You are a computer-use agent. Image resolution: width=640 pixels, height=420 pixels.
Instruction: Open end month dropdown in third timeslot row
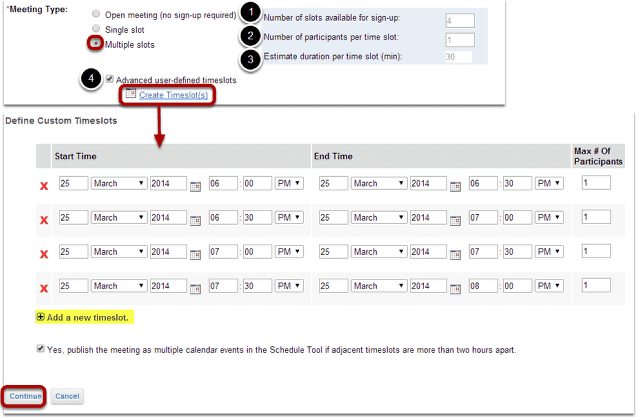[x=378, y=251]
